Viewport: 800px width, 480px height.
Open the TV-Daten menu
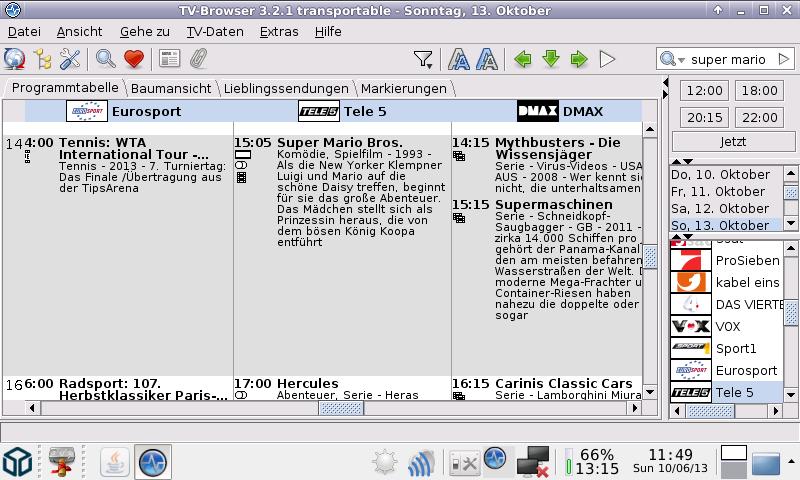tap(215, 31)
